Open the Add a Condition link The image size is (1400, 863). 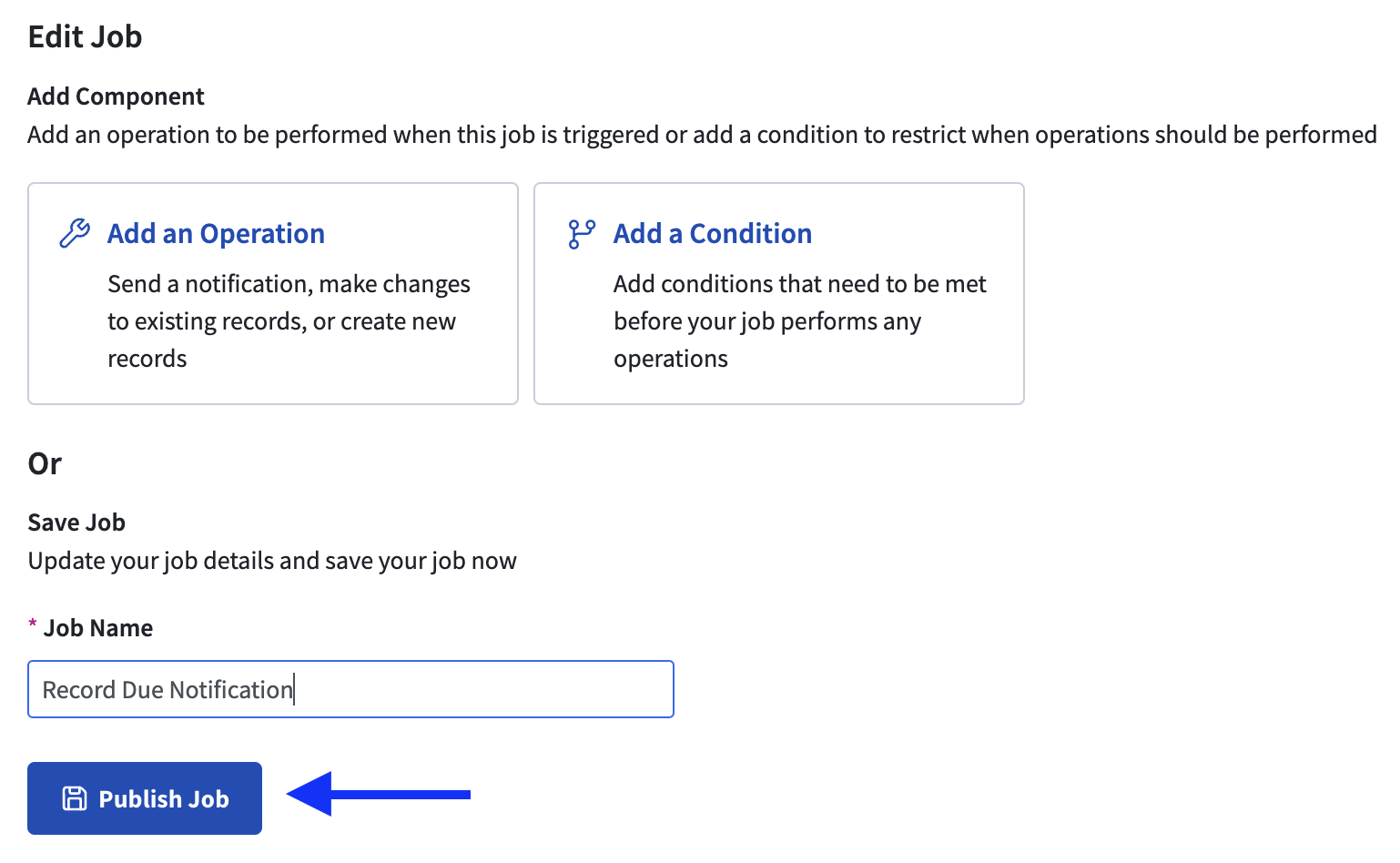[x=712, y=234]
